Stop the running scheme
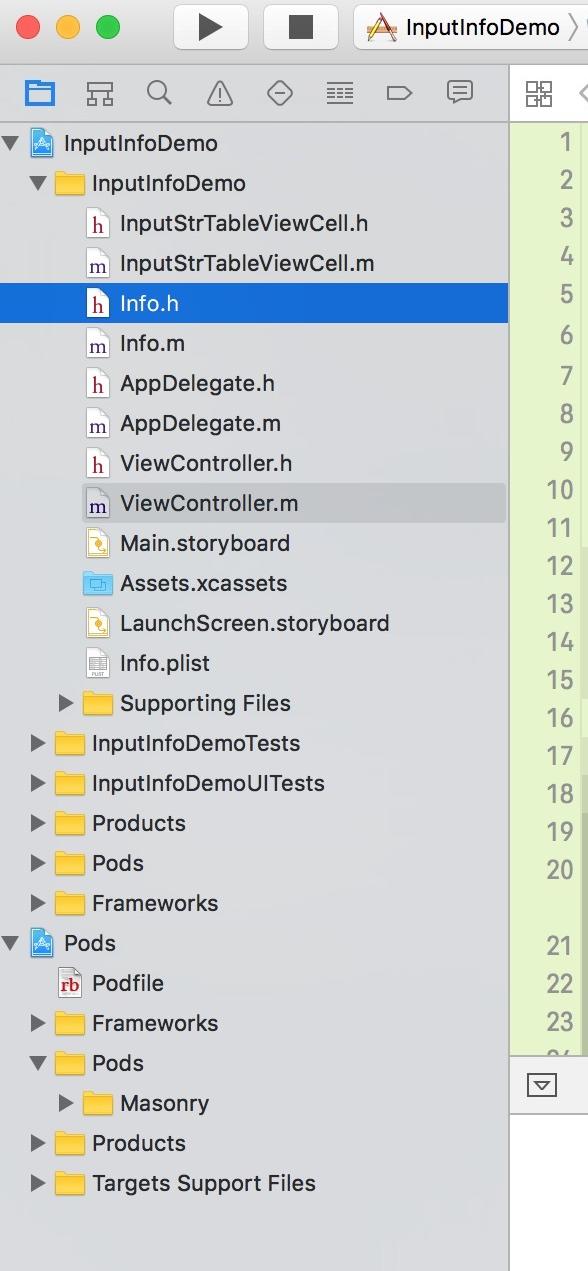The image size is (588, 1271). tap(300, 27)
